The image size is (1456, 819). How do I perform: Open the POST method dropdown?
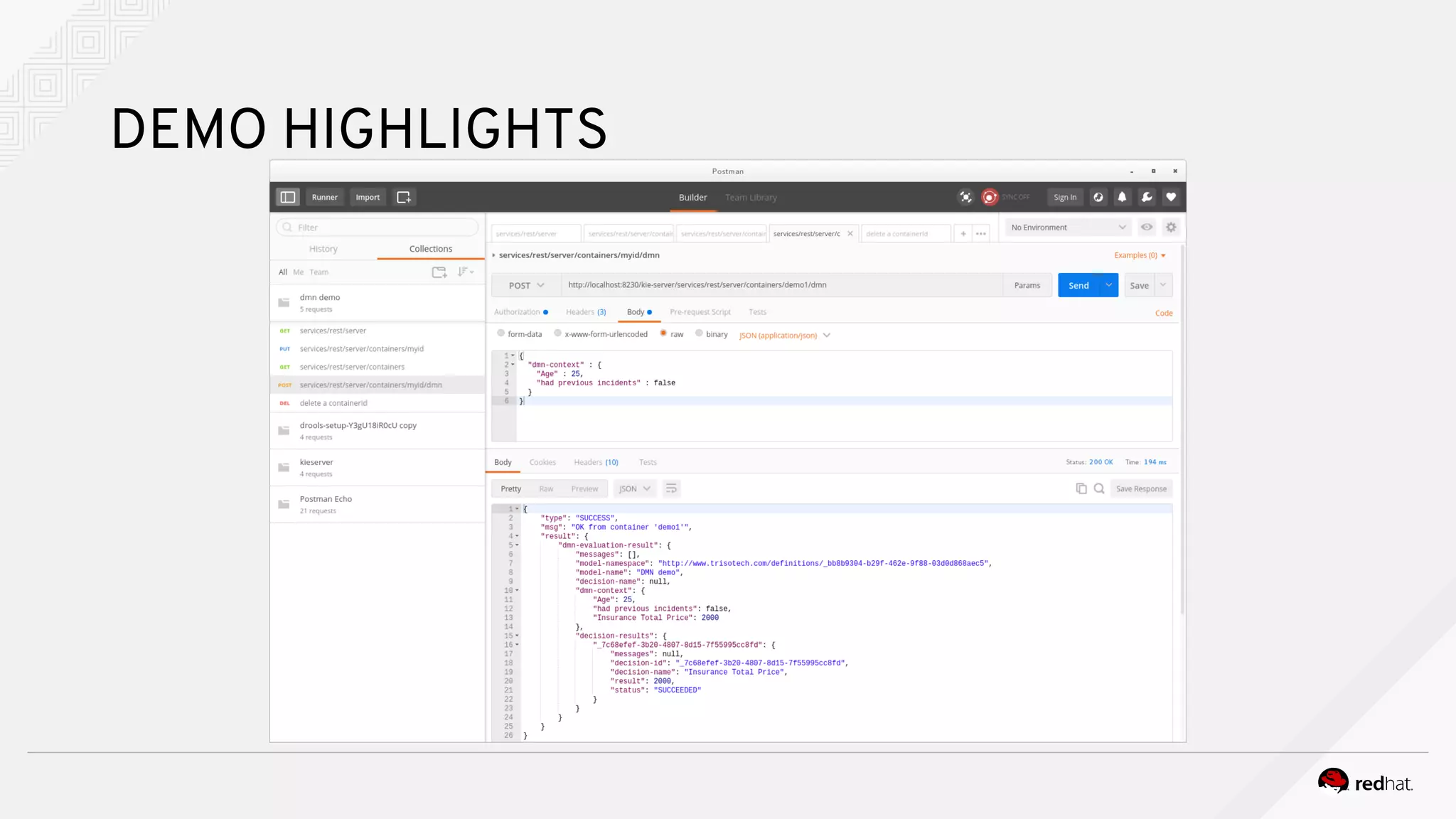point(526,285)
